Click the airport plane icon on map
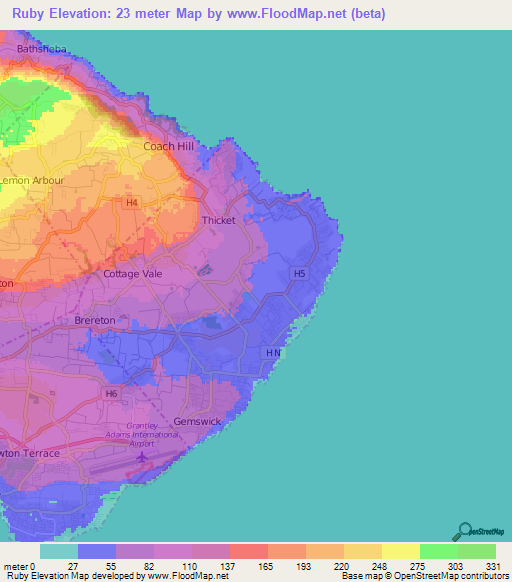The image size is (512, 582). pos(142,457)
